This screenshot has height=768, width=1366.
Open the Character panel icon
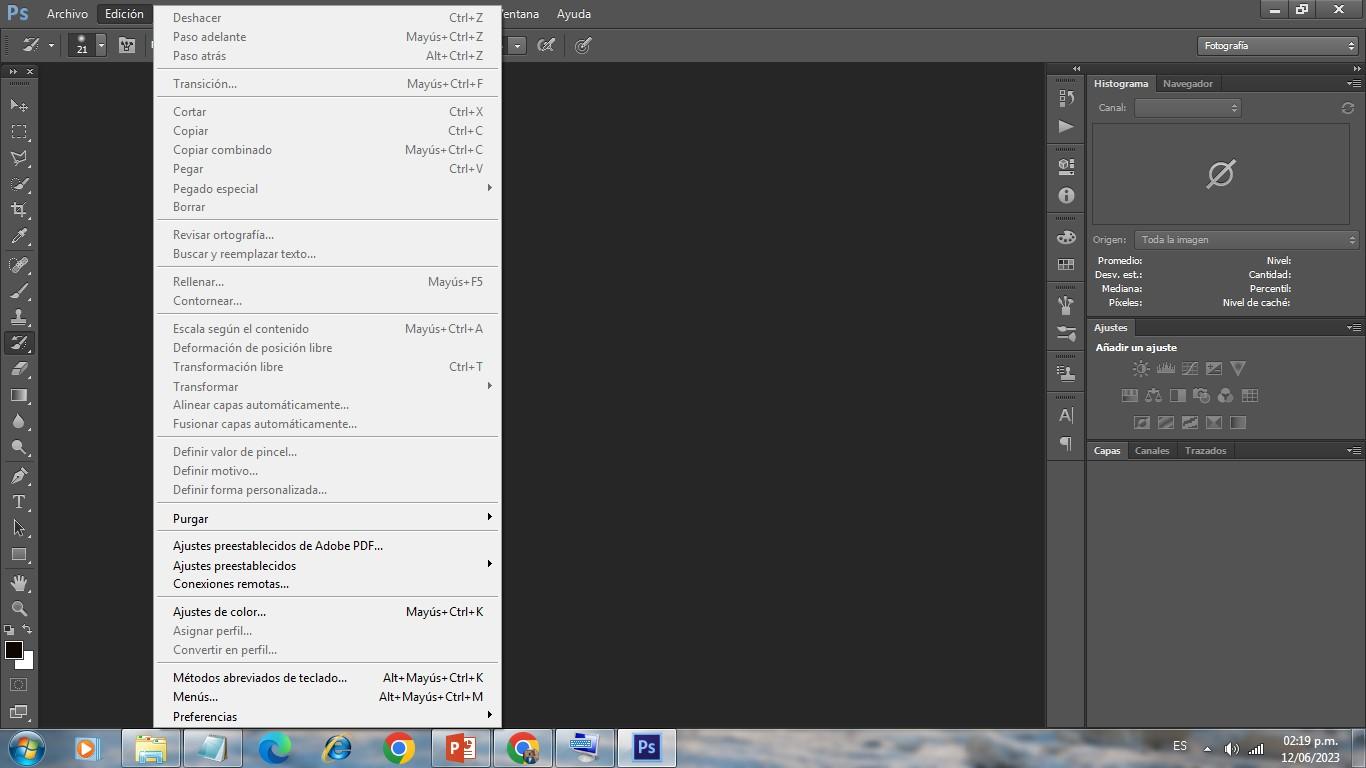tap(1066, 415)
